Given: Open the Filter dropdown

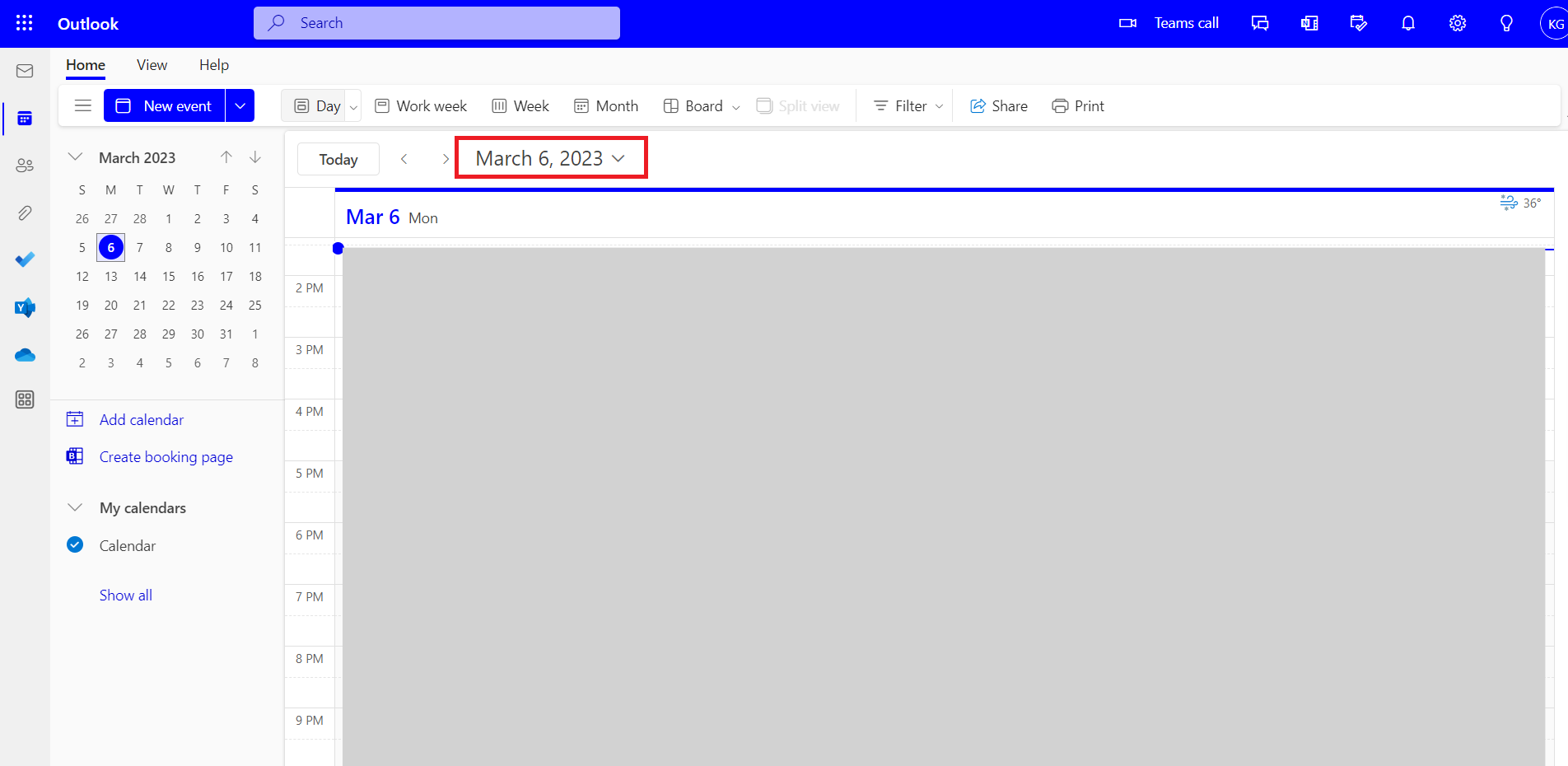Looking at the screenshot, I should click(x=908, y=105).
